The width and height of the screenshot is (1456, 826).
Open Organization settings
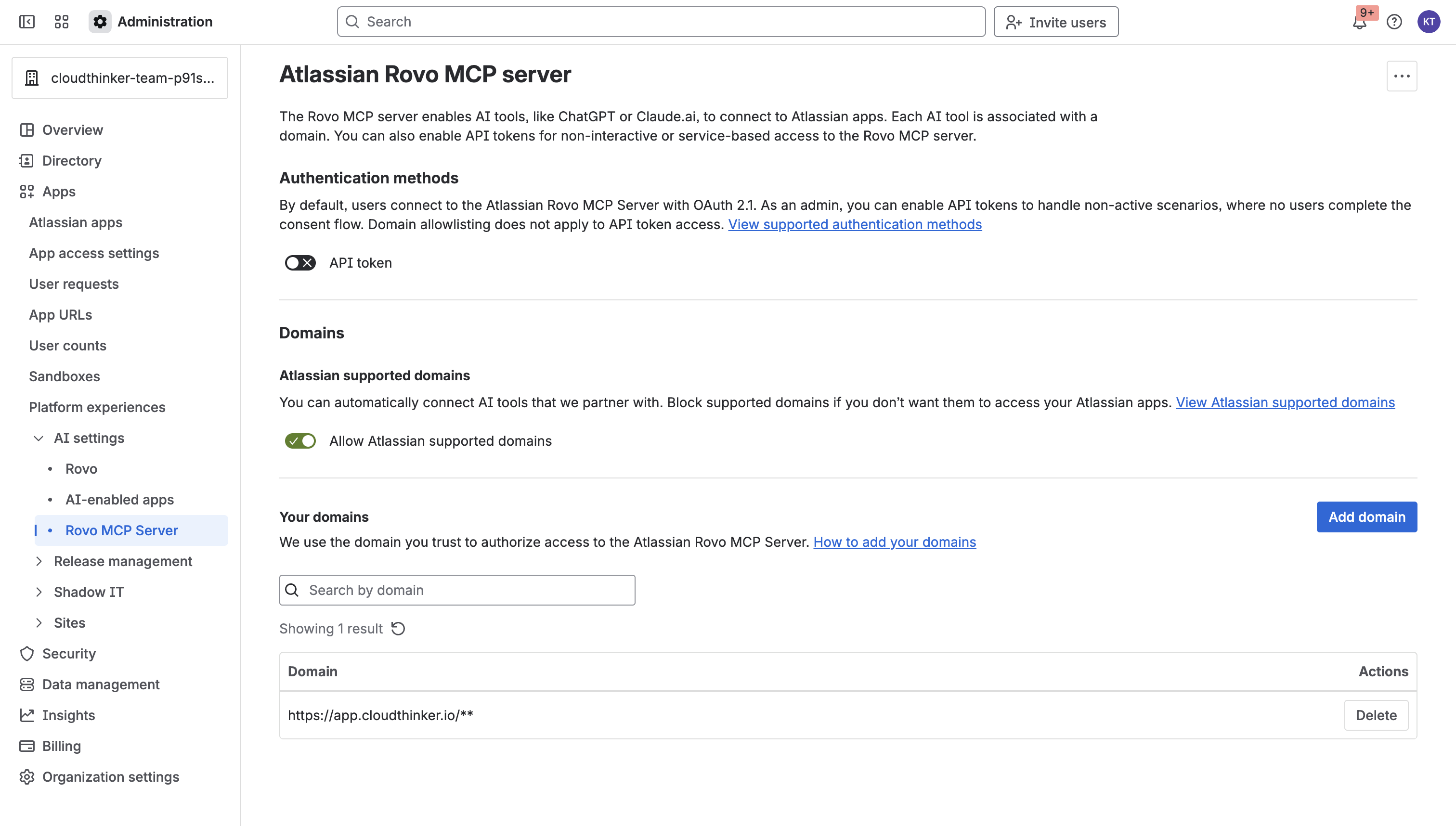click(111, 776)
